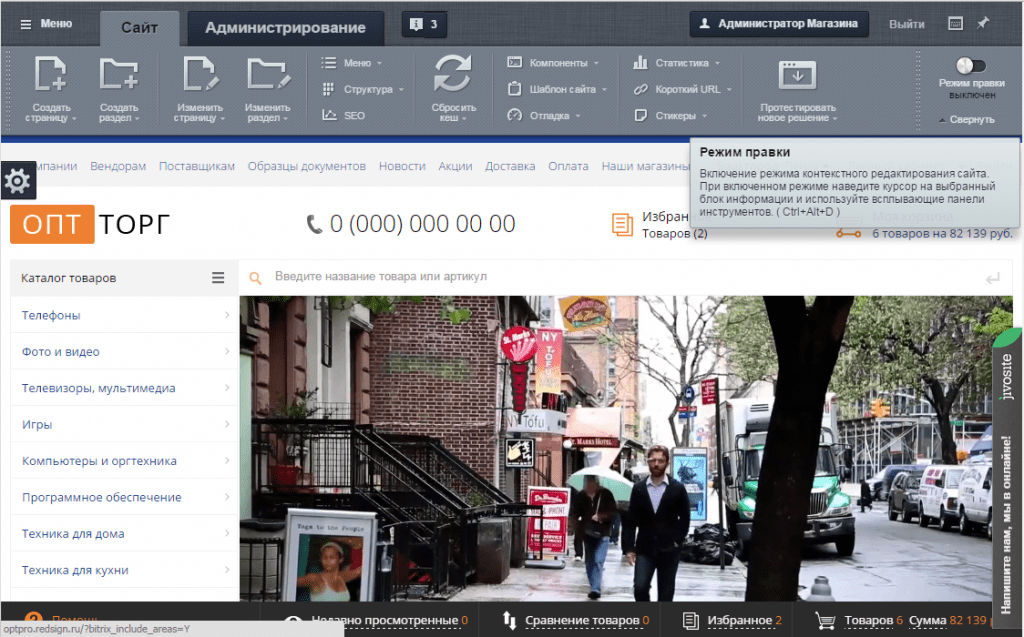1024x637 pixels.
Task: Click the Избранное icon in bottom bar
Action: (690, 620)
